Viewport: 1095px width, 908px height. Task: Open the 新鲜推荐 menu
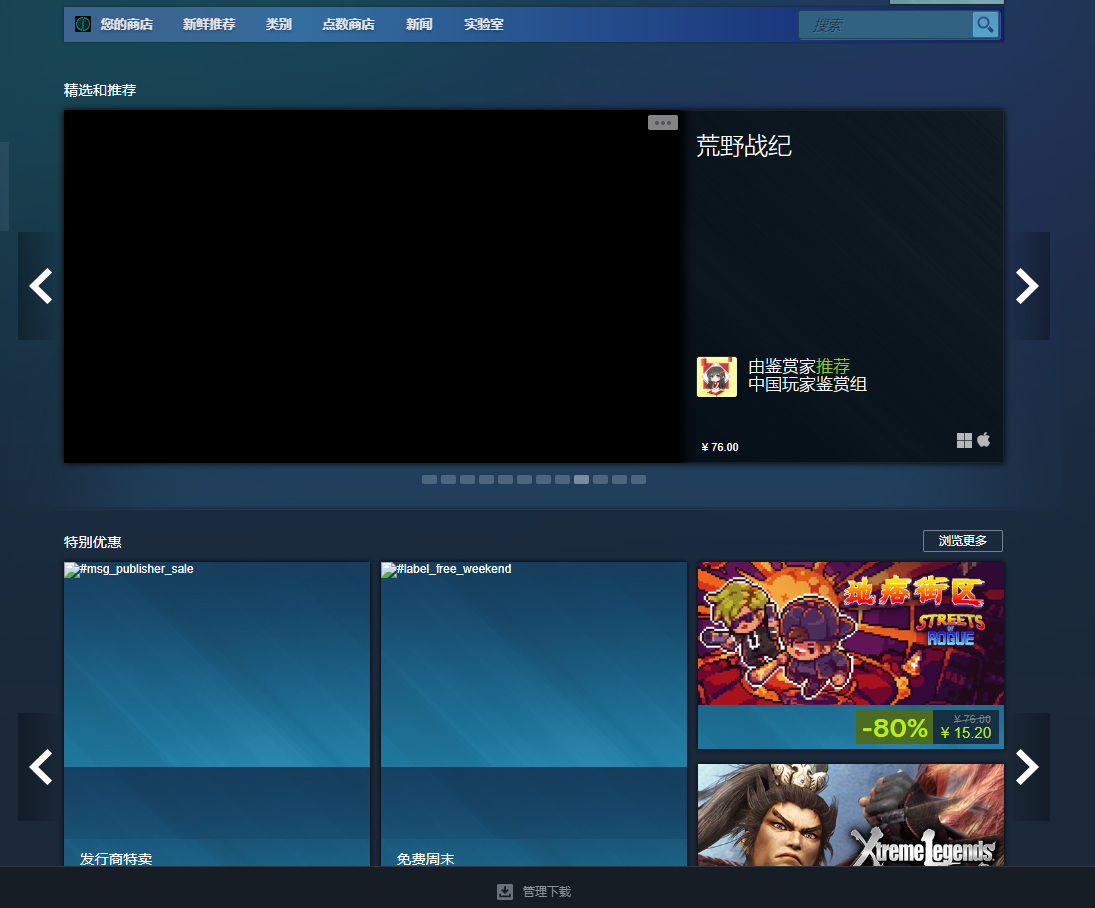pos(209,24)
